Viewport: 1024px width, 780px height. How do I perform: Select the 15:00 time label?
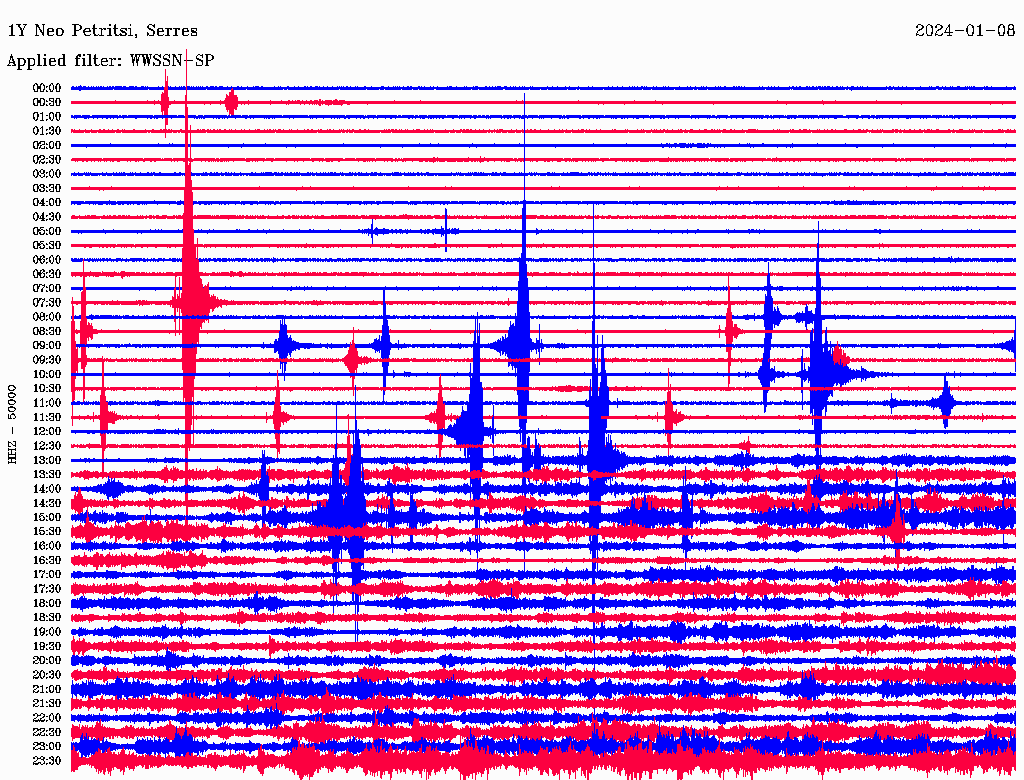pyautogui.click(x=47, y=517)
